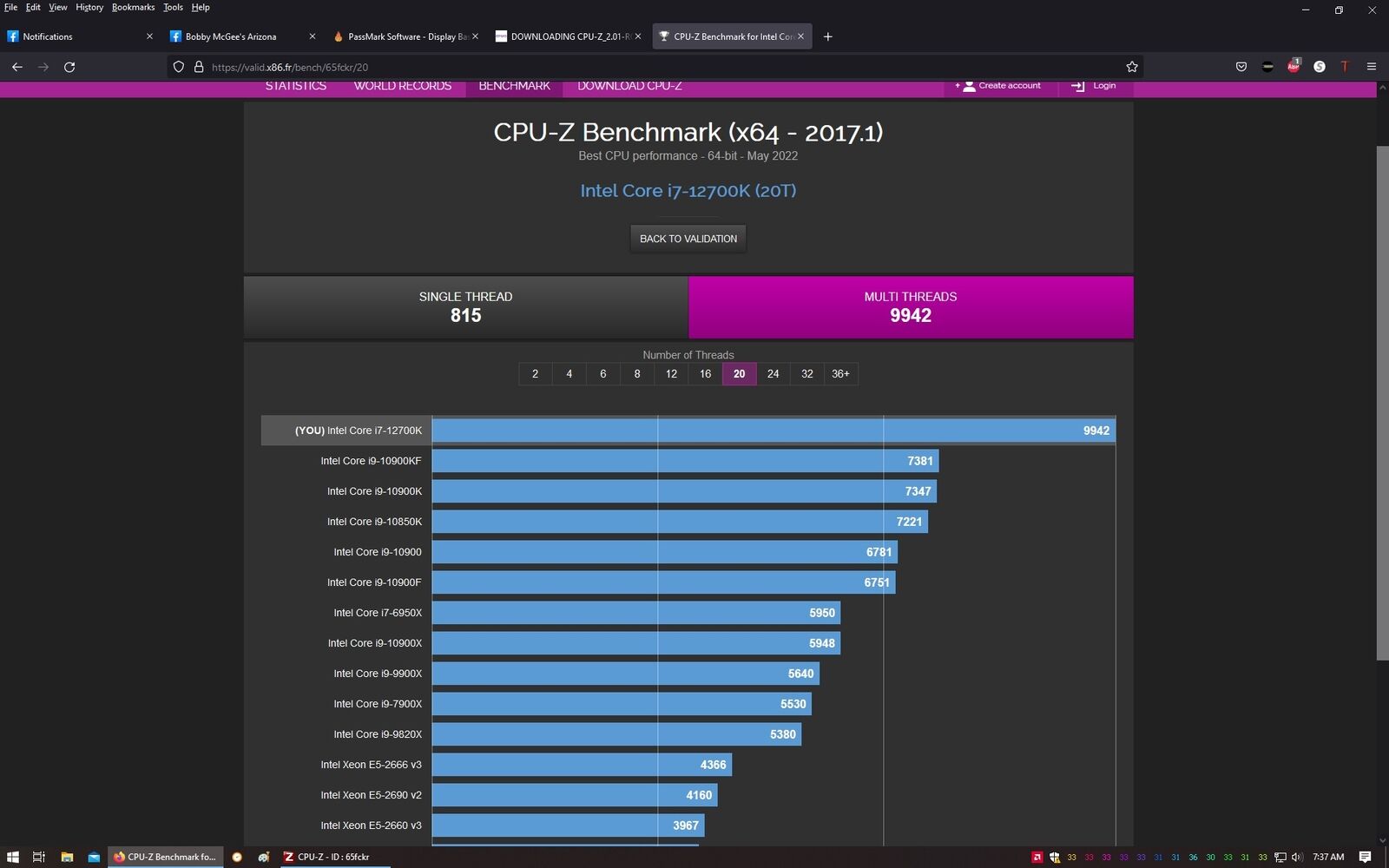This screenshot has width=1389, height=868.
Task: Click Intel Xeon E5-2666 v3 bar
Action: [x=583, y=765]
